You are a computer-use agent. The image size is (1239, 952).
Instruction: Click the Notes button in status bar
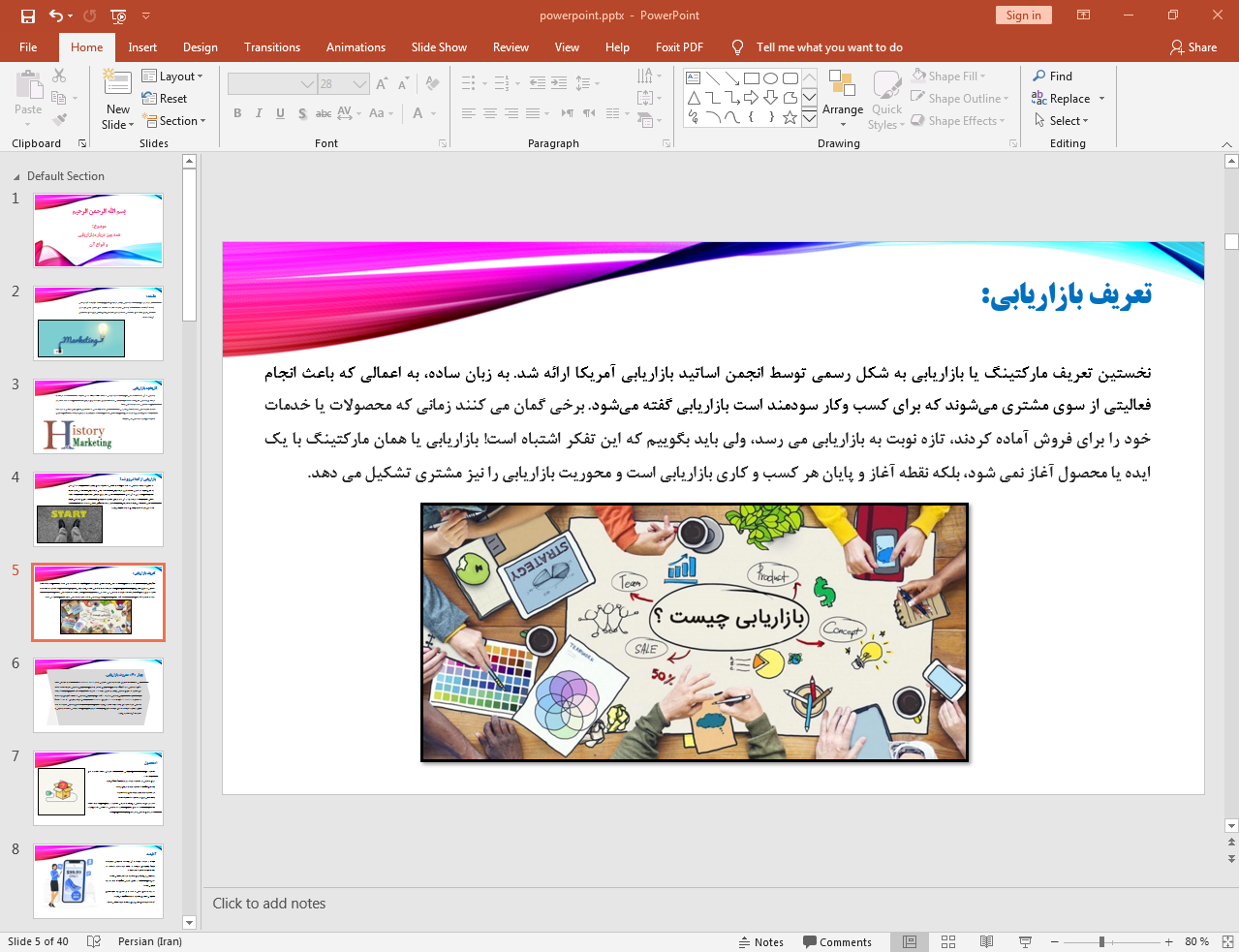761,941
